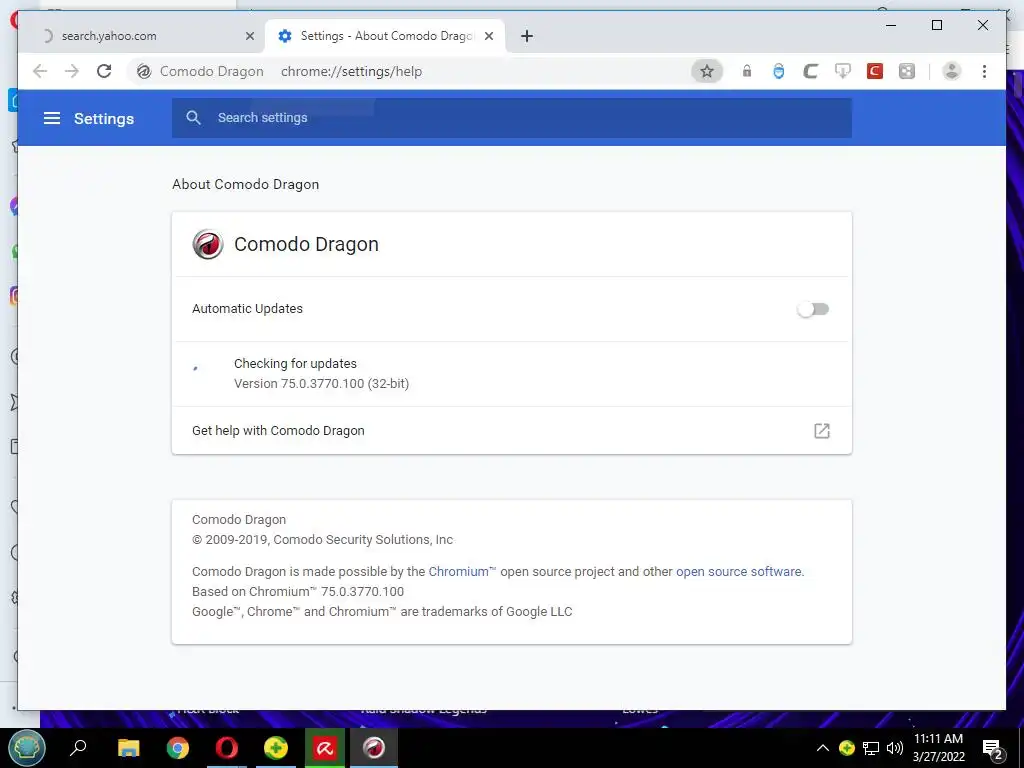Close the search.yahoo.com tab
This screenshot has width=1024, height=768.
click(x=249, y=36)
